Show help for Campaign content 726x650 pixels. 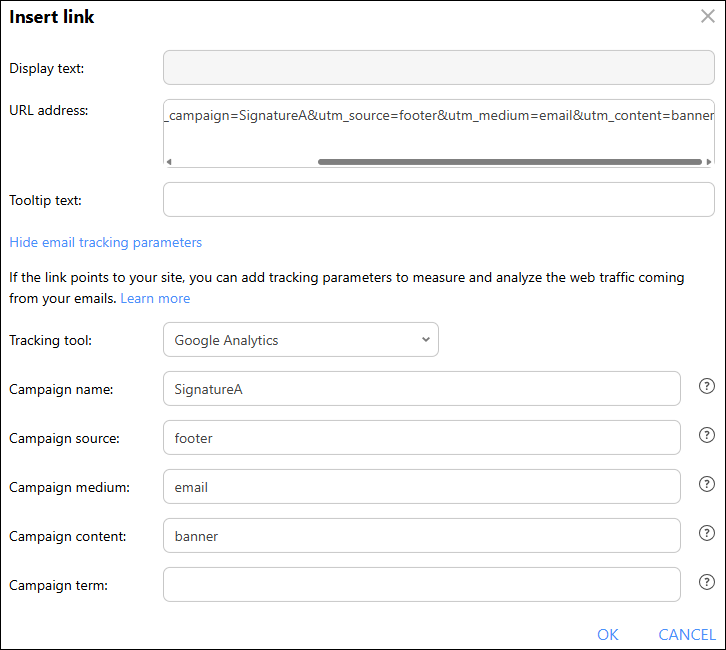coord(707,533)
